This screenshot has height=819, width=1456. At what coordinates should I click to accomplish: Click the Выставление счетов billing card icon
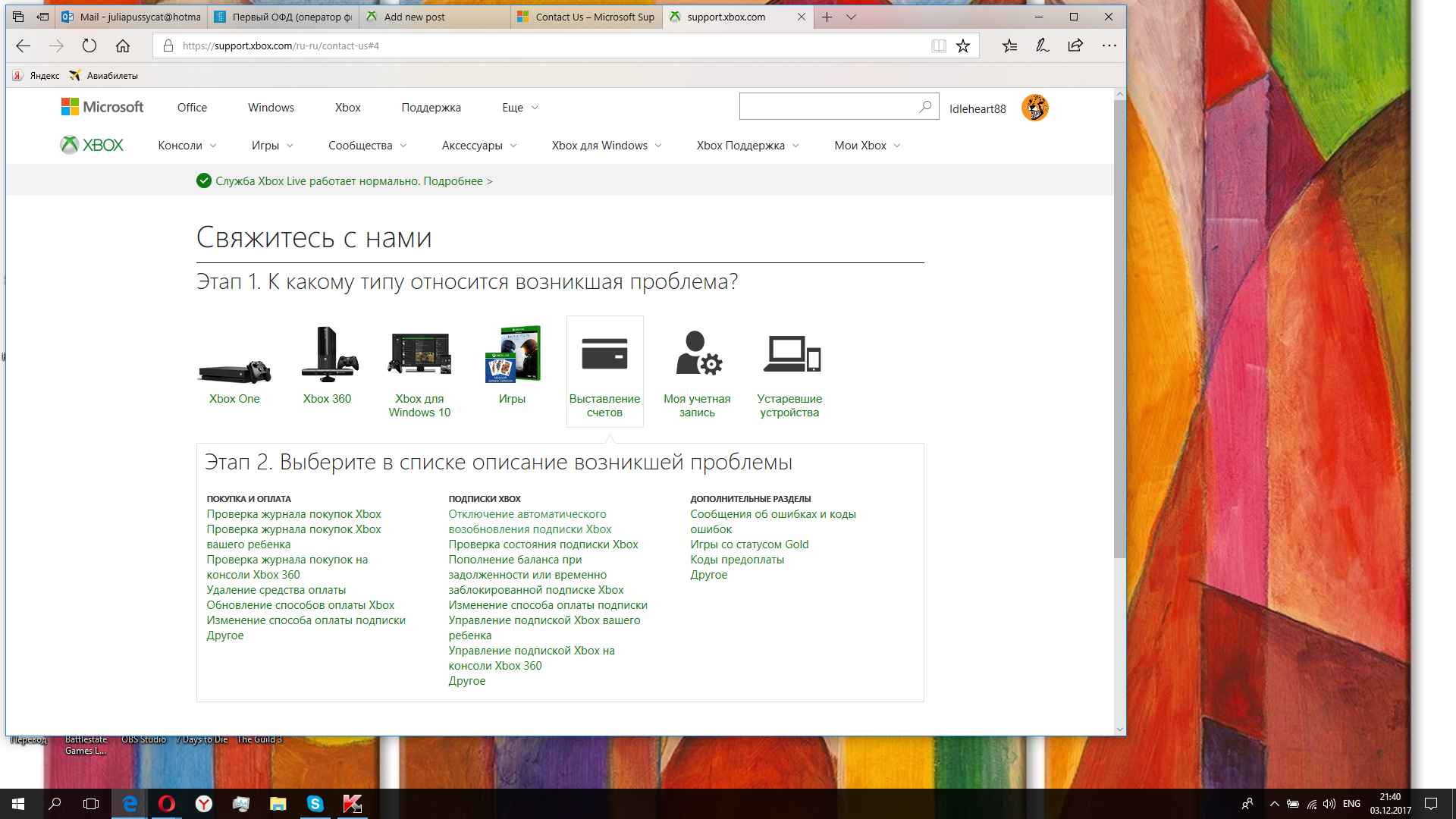pyautogui.click(x=604, y=354)
